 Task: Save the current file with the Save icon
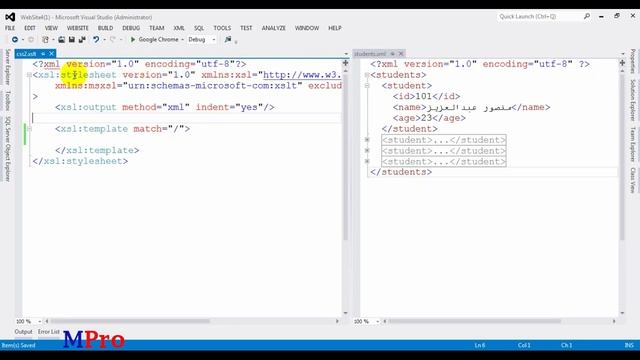(x=72, y=40)
